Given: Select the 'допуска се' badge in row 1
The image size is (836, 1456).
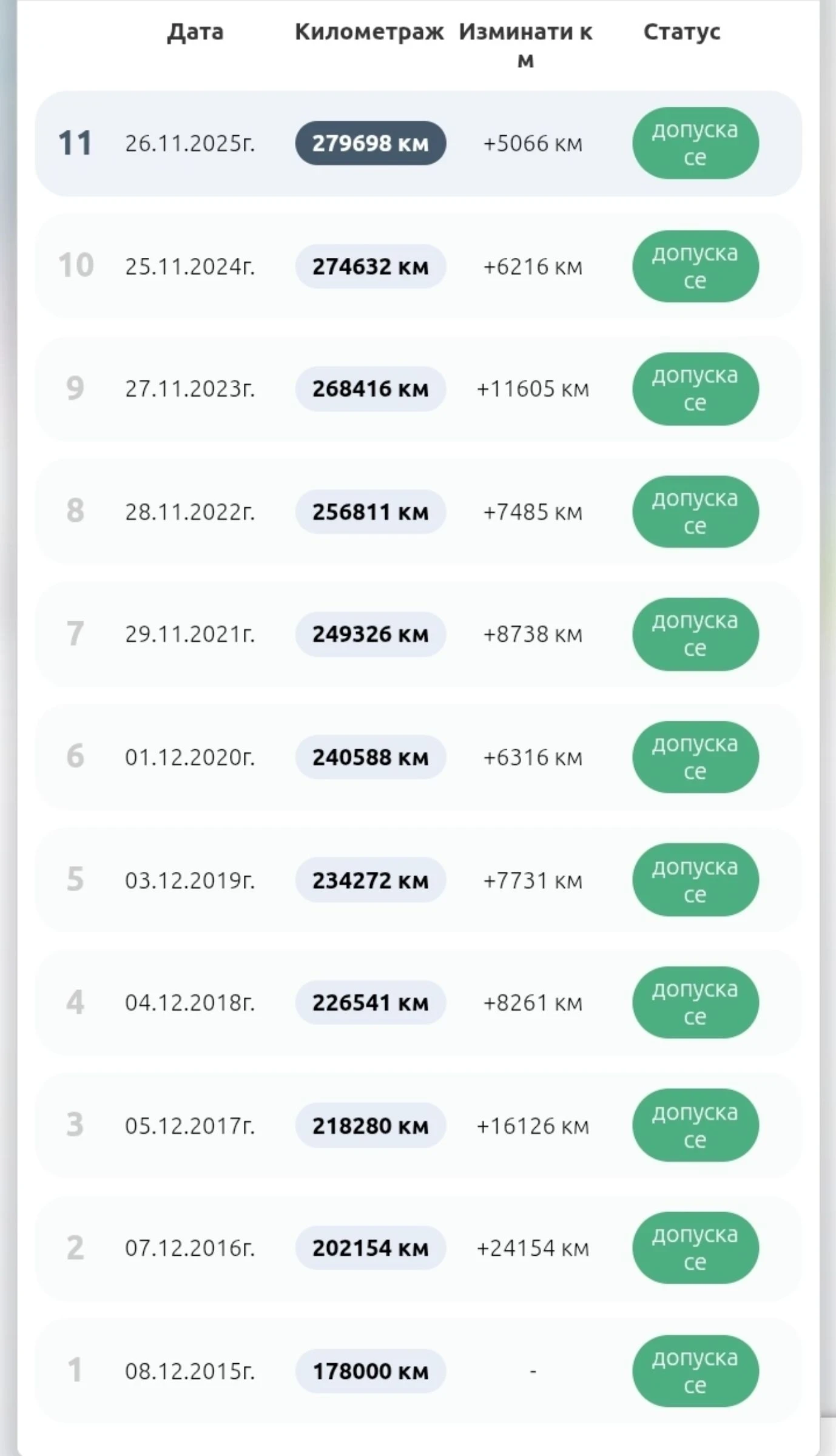Looking at the screenshot, I should click(695, 1371).
